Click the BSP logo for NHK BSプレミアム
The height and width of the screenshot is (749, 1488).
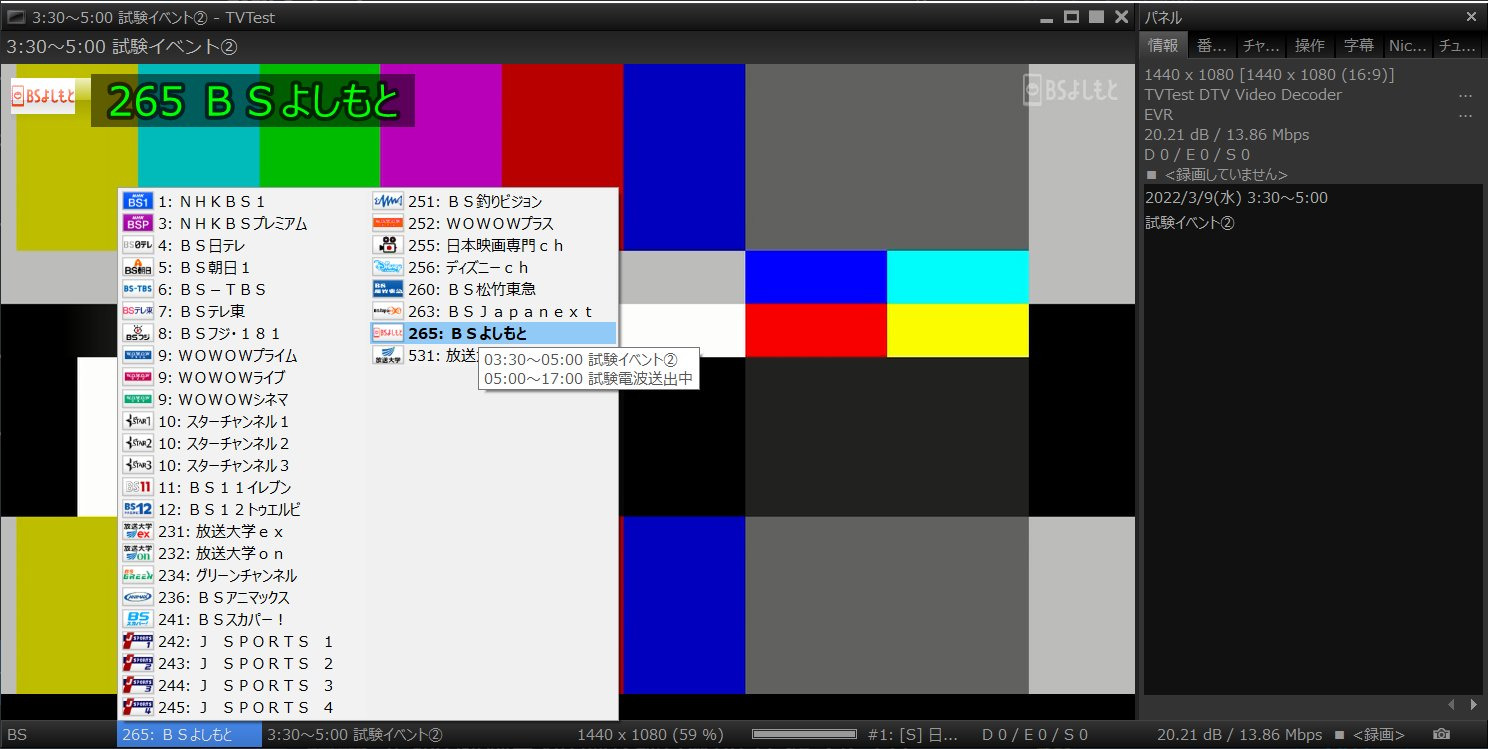point(137,224)
